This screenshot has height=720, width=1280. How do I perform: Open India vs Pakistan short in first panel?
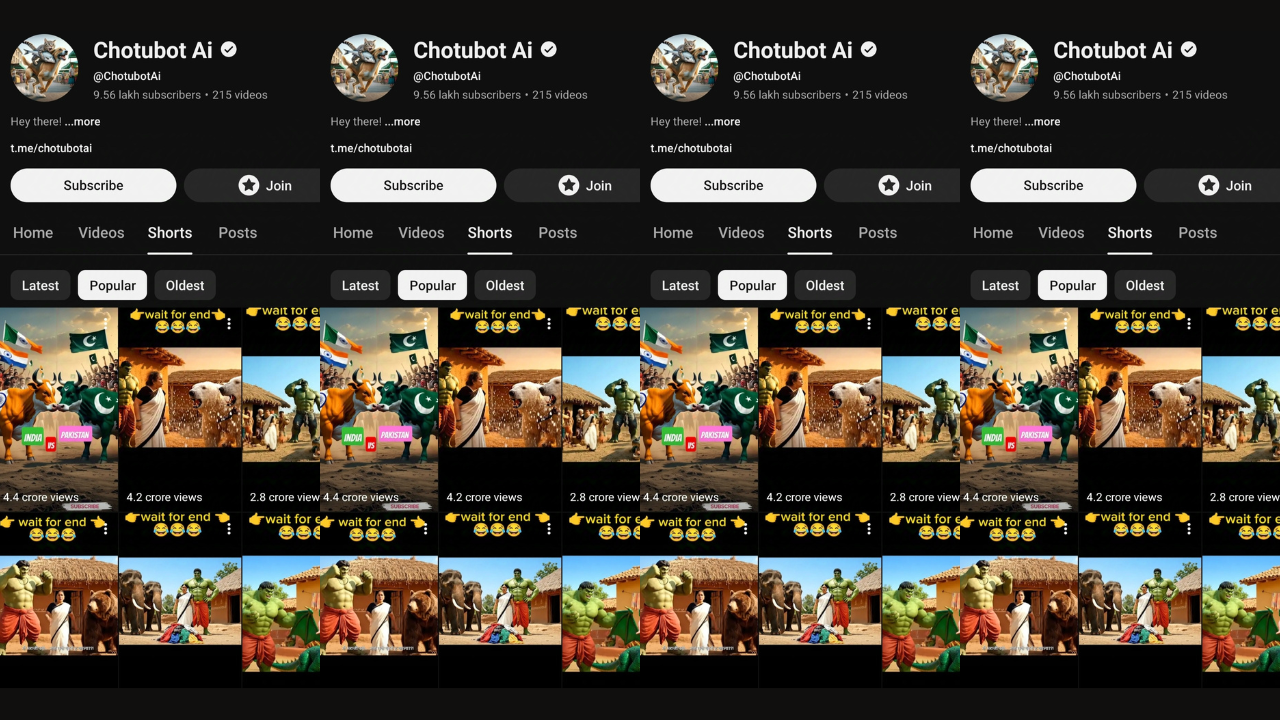[x=59, y=409]
